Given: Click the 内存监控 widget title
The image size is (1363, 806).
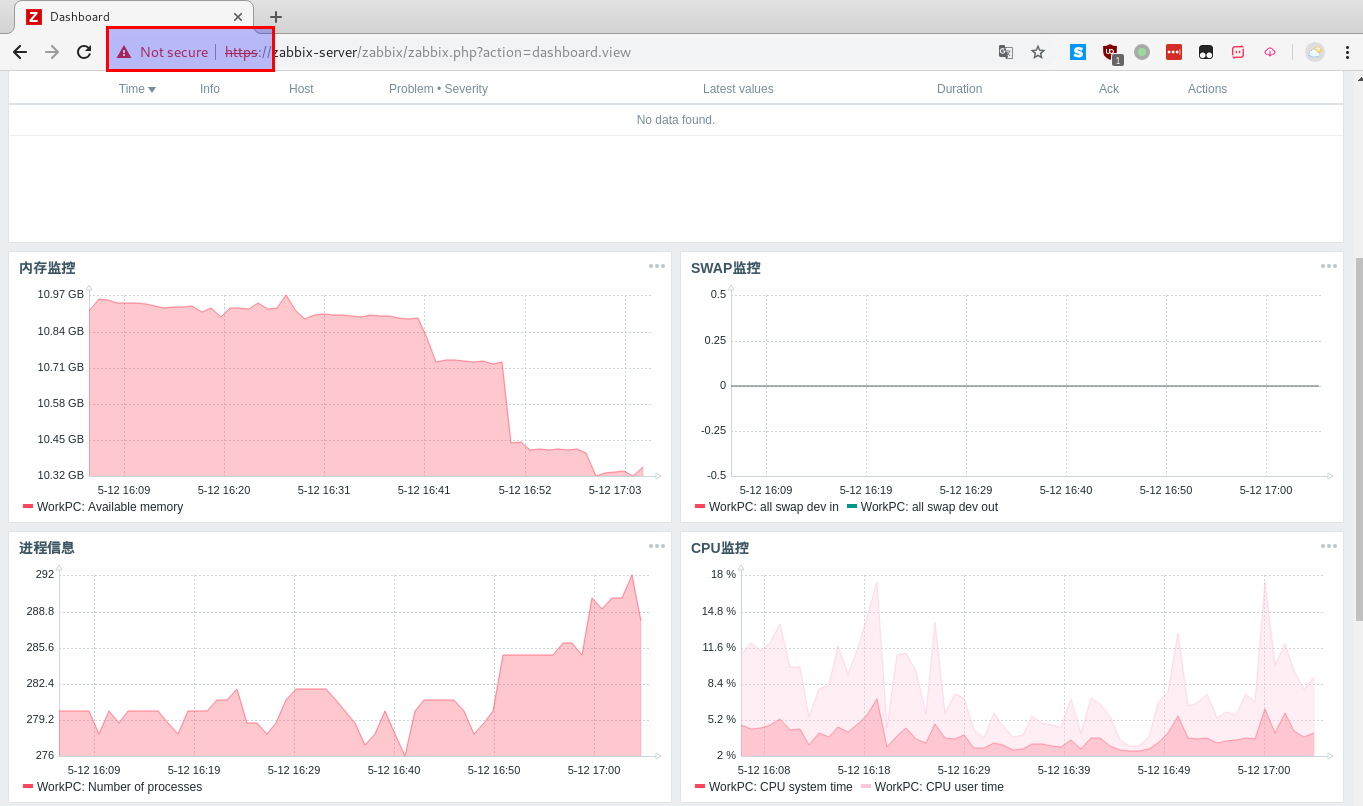Looking at the screenshot, I should tap(47, 268).
